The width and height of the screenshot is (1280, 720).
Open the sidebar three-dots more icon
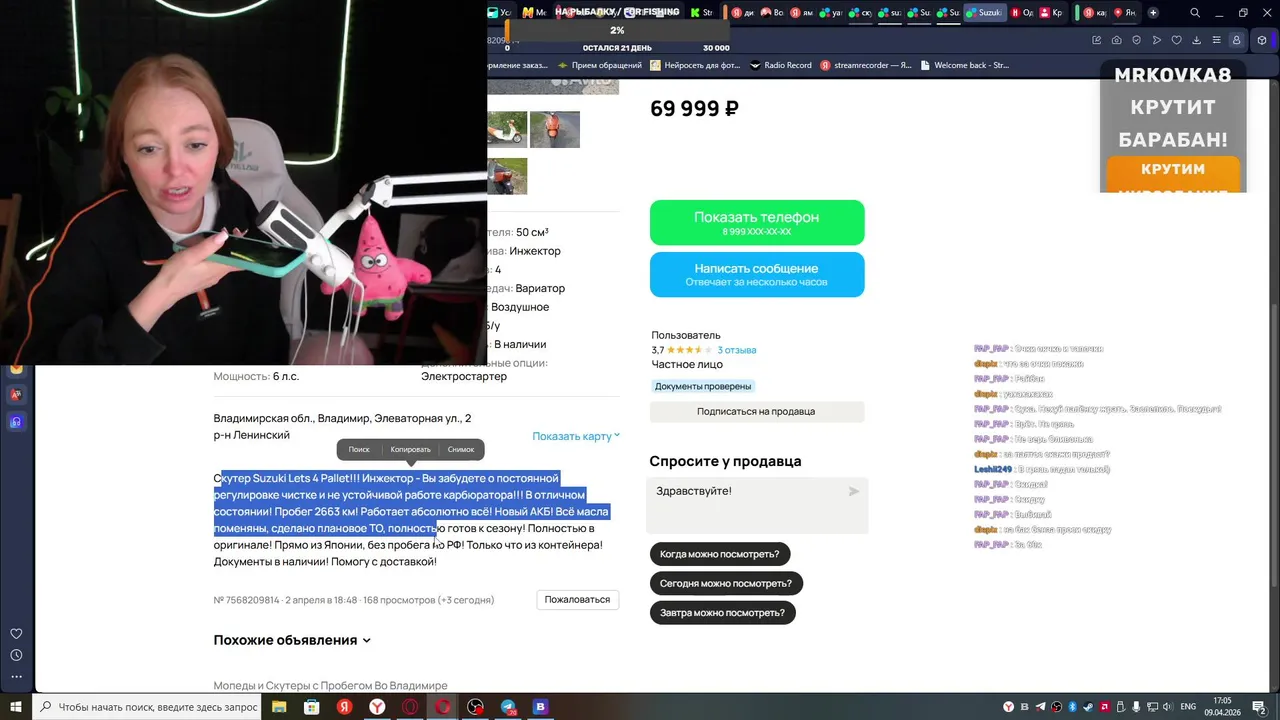(16, 677)
